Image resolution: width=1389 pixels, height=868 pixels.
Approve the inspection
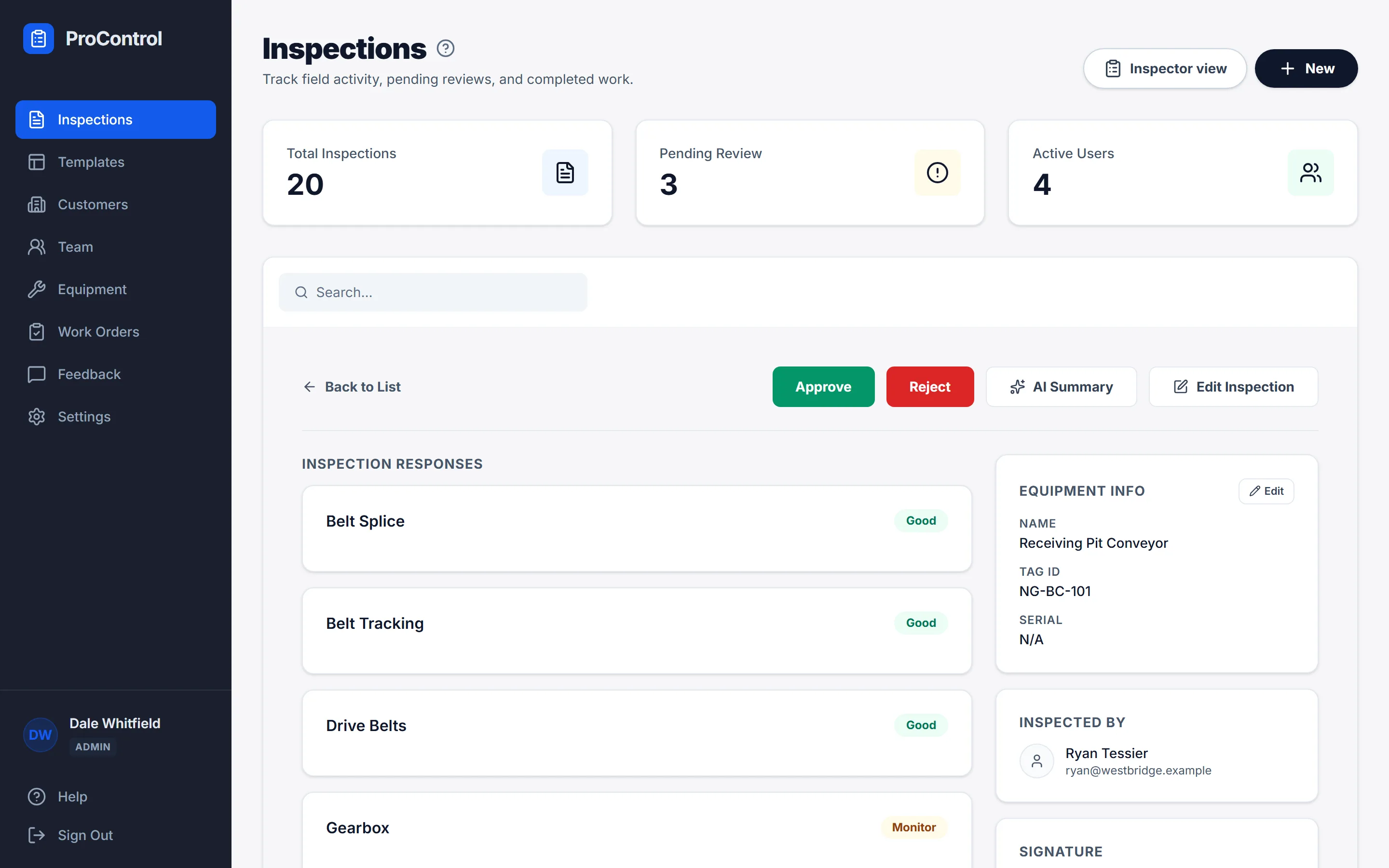(823, 387)
